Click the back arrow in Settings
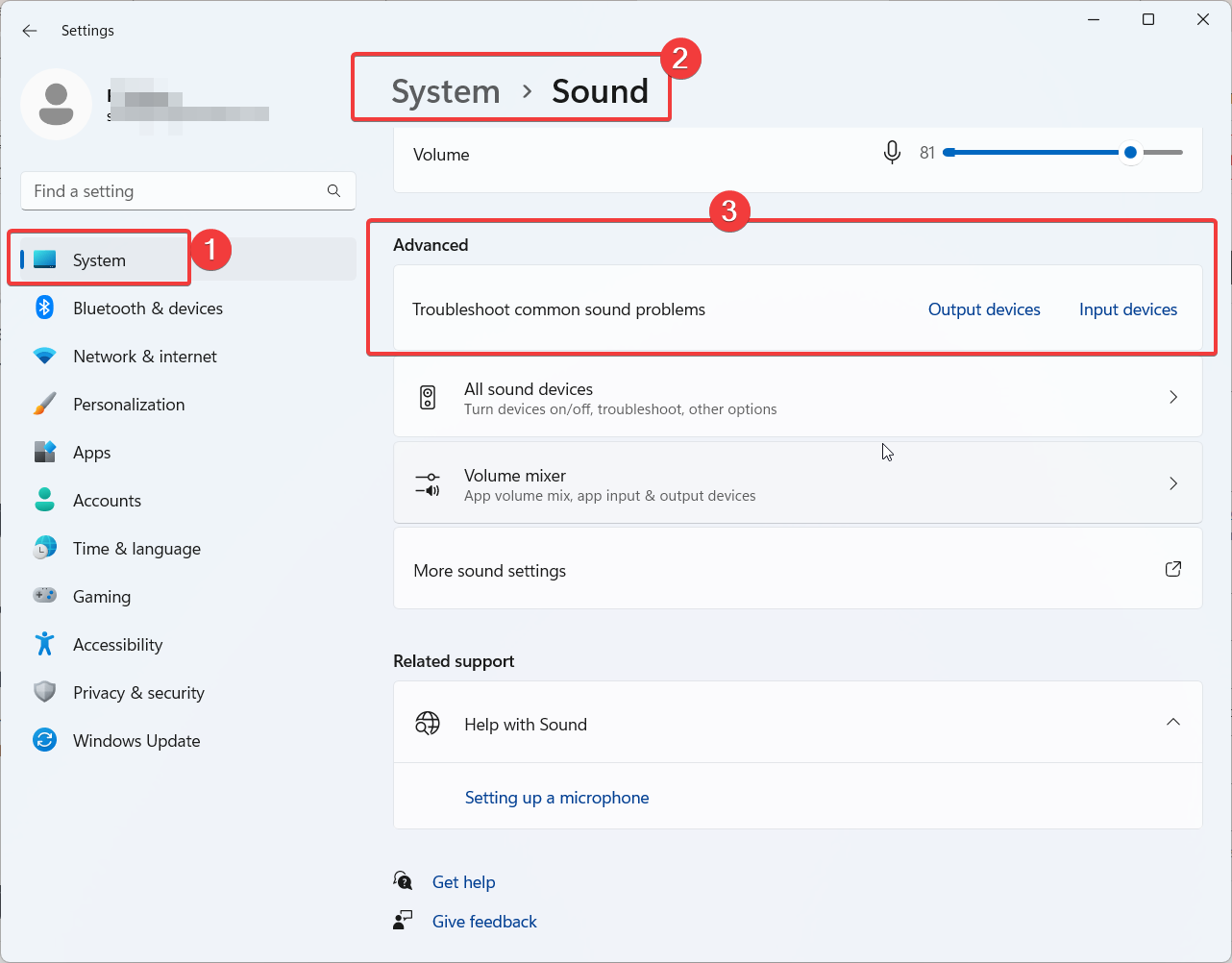The height and width of the screenshot is (963, 1232). [30, 30]
